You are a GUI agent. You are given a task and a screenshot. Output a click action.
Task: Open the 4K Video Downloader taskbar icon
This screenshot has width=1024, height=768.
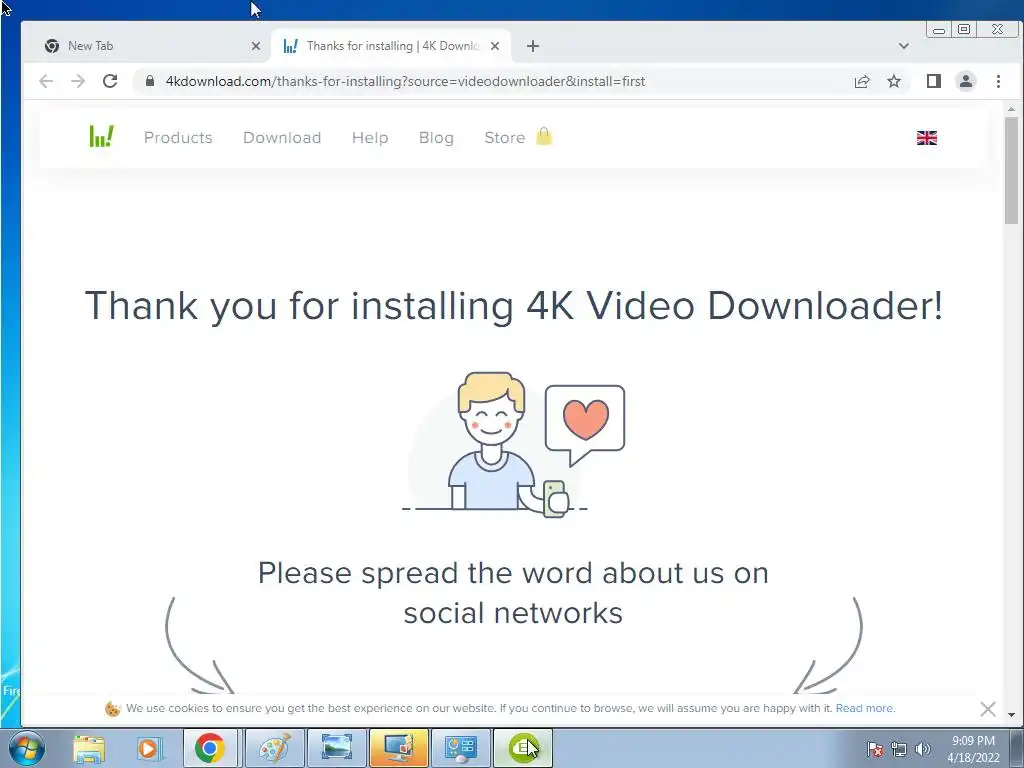tap(523, 748)
